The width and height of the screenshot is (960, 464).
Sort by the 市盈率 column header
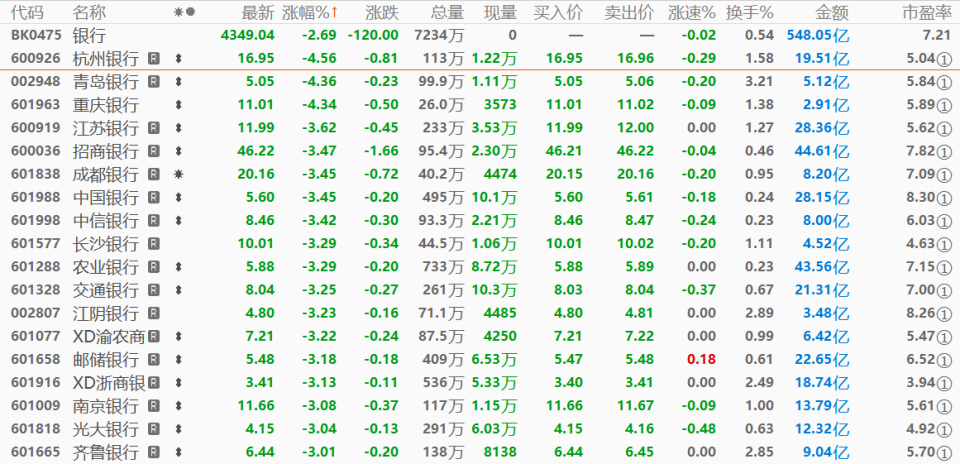(927, 12)
